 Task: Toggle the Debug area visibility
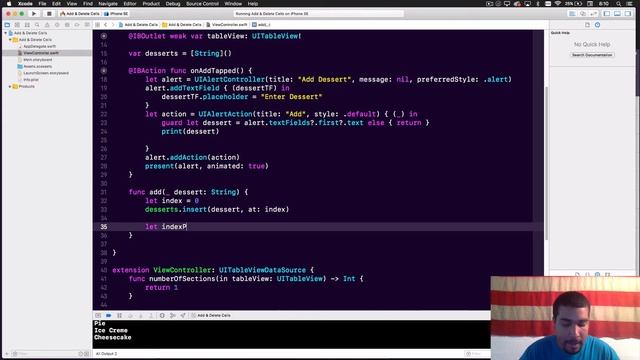(618, 13)
